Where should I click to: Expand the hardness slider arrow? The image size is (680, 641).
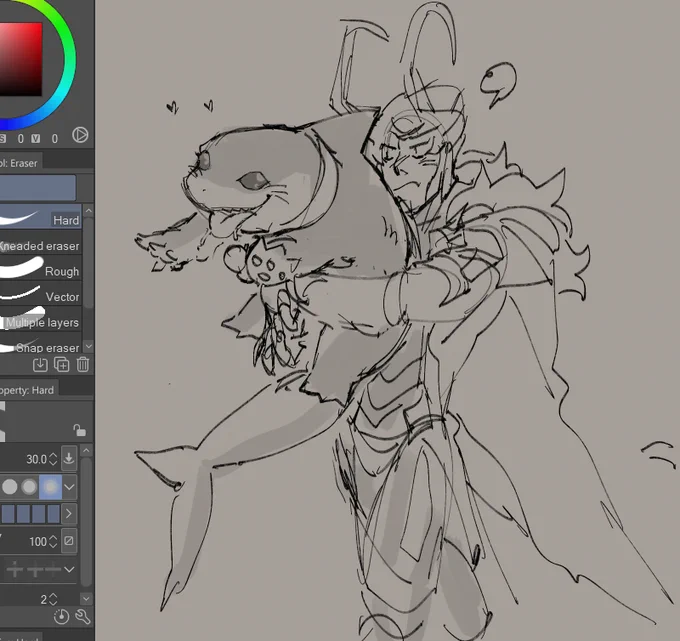(69, 514)
